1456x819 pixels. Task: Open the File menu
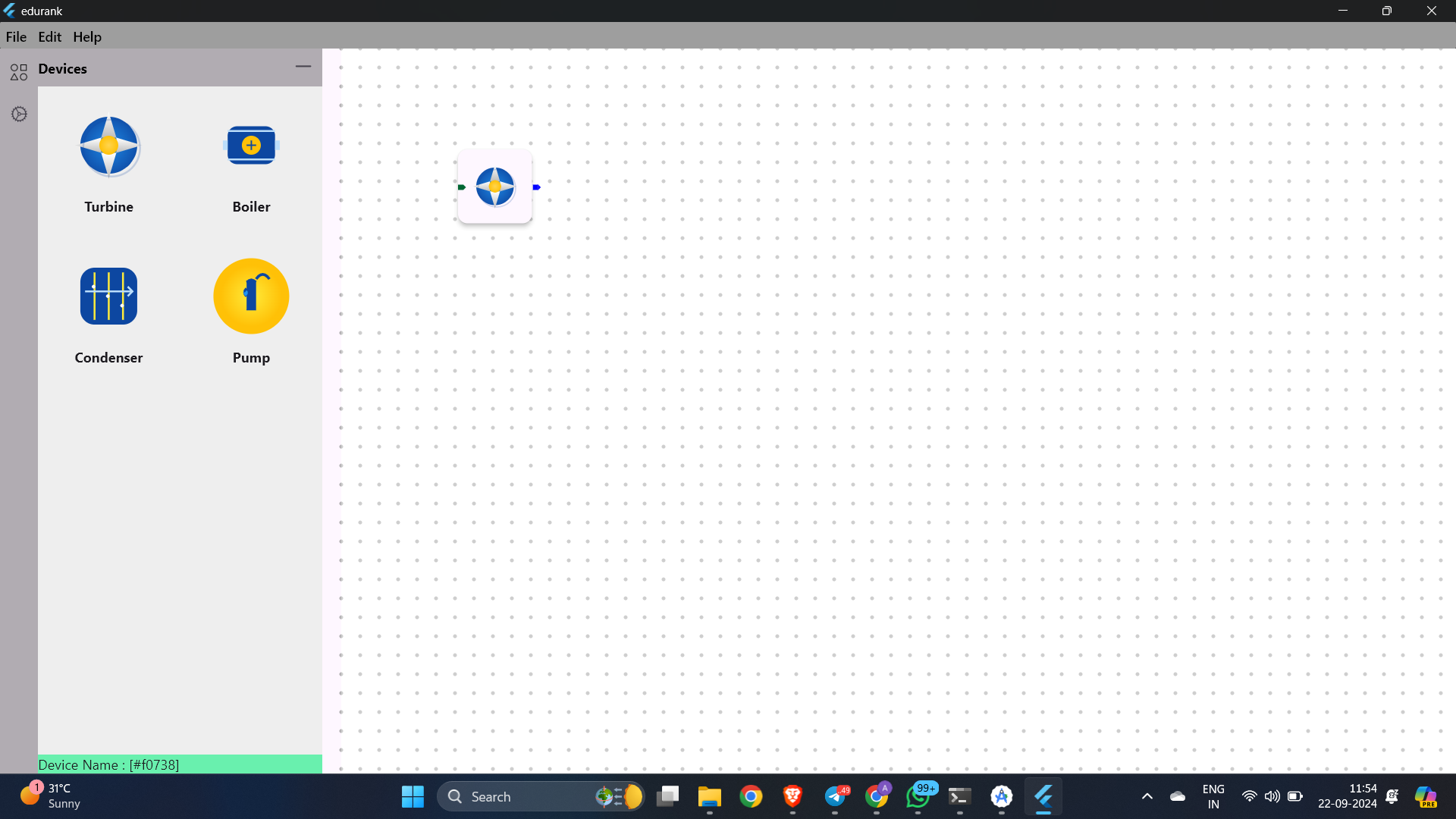(16, 36)
